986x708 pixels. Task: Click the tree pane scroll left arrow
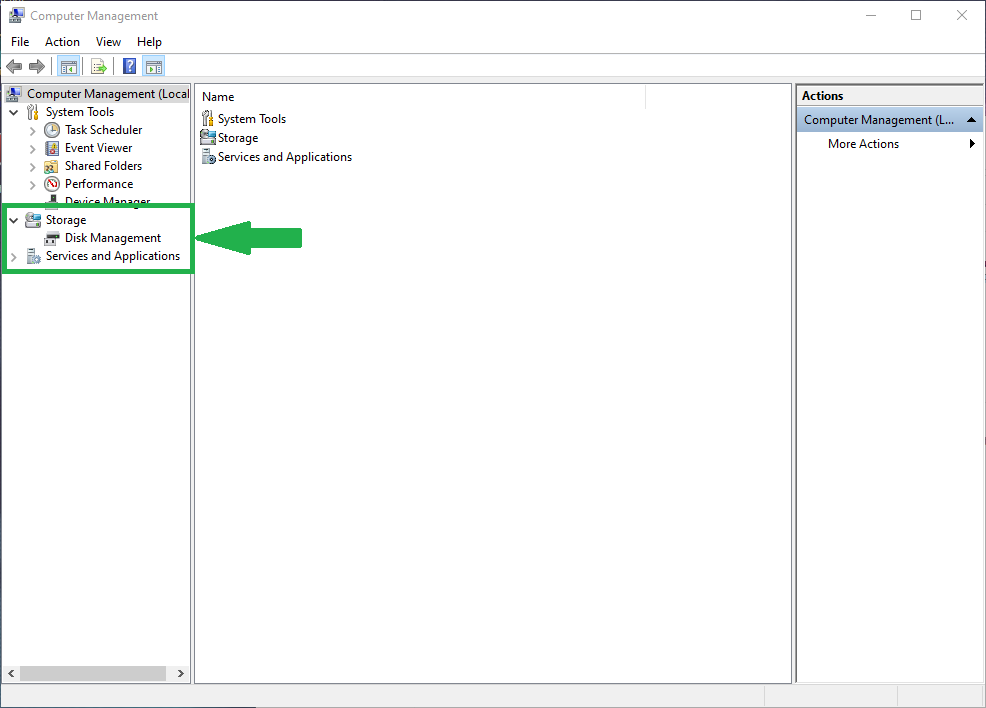11,673
